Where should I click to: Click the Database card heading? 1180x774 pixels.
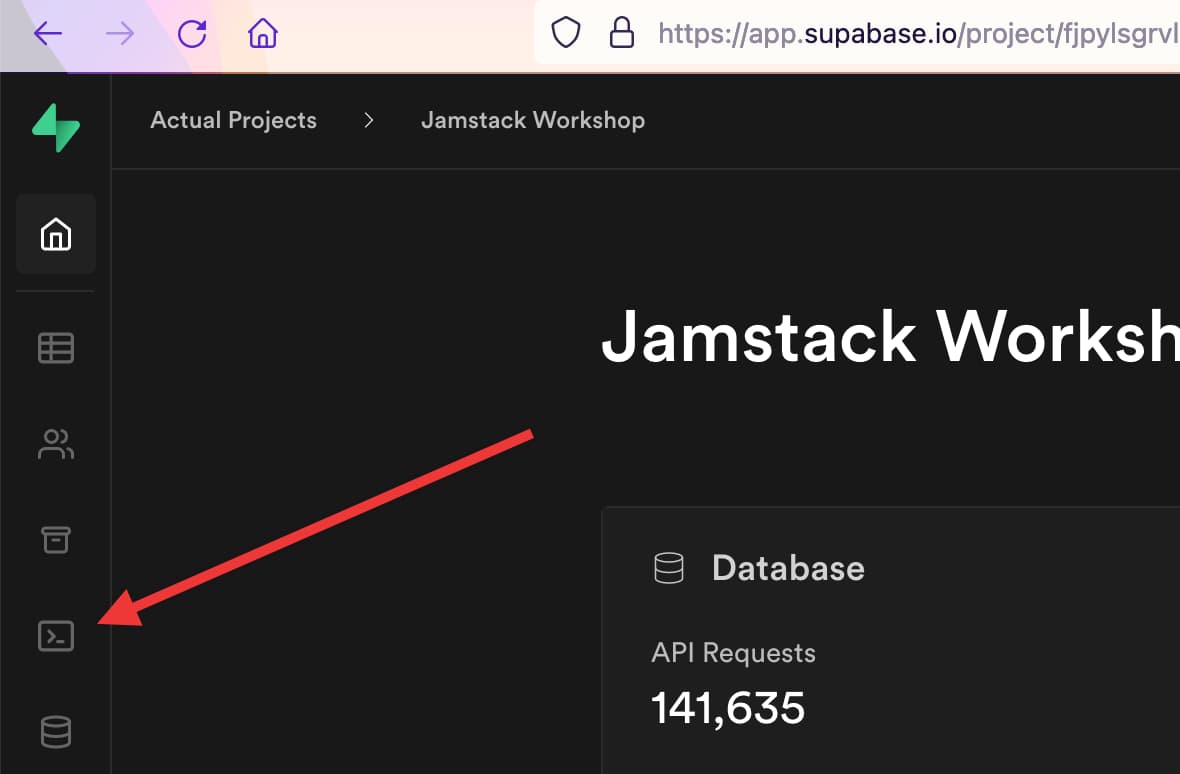[x=788, y=568]
